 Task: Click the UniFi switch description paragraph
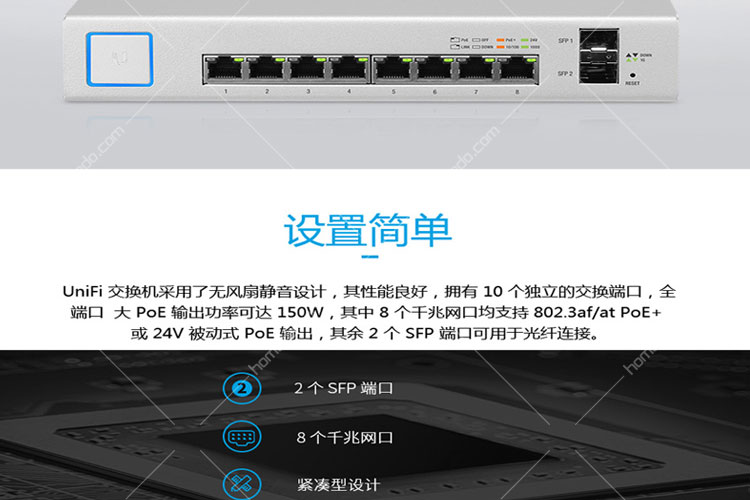(368, 312)
